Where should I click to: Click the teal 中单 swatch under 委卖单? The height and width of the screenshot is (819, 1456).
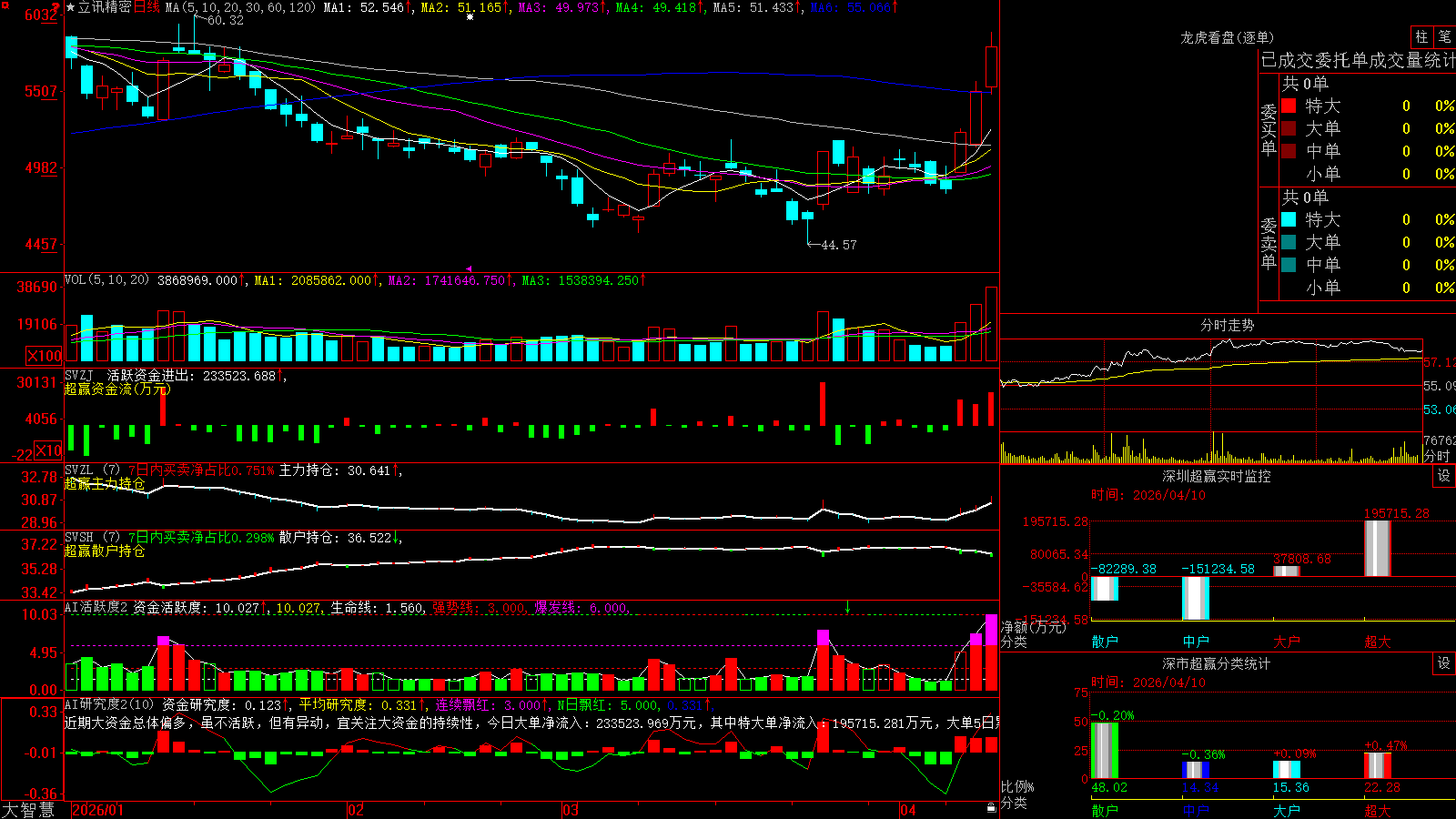(x=1289, y=265)
